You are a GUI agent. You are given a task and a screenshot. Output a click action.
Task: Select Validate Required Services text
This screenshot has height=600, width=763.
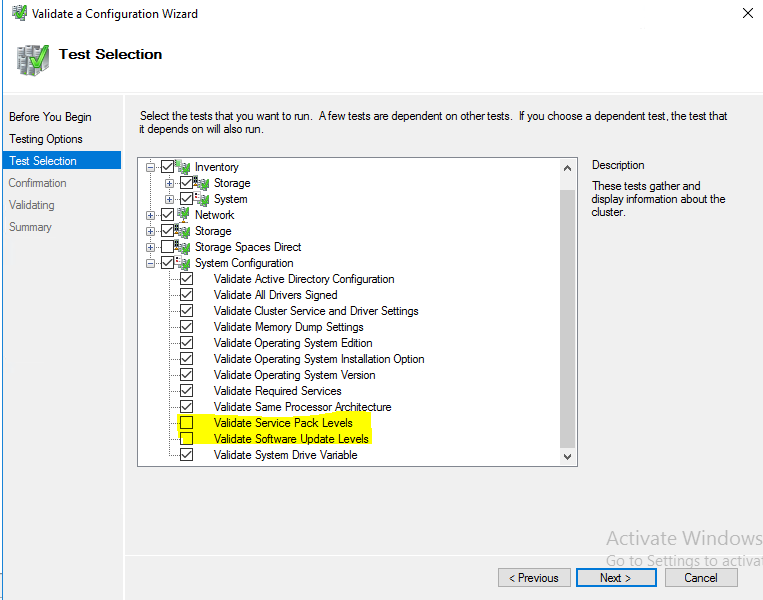click(x=277, y=391)
